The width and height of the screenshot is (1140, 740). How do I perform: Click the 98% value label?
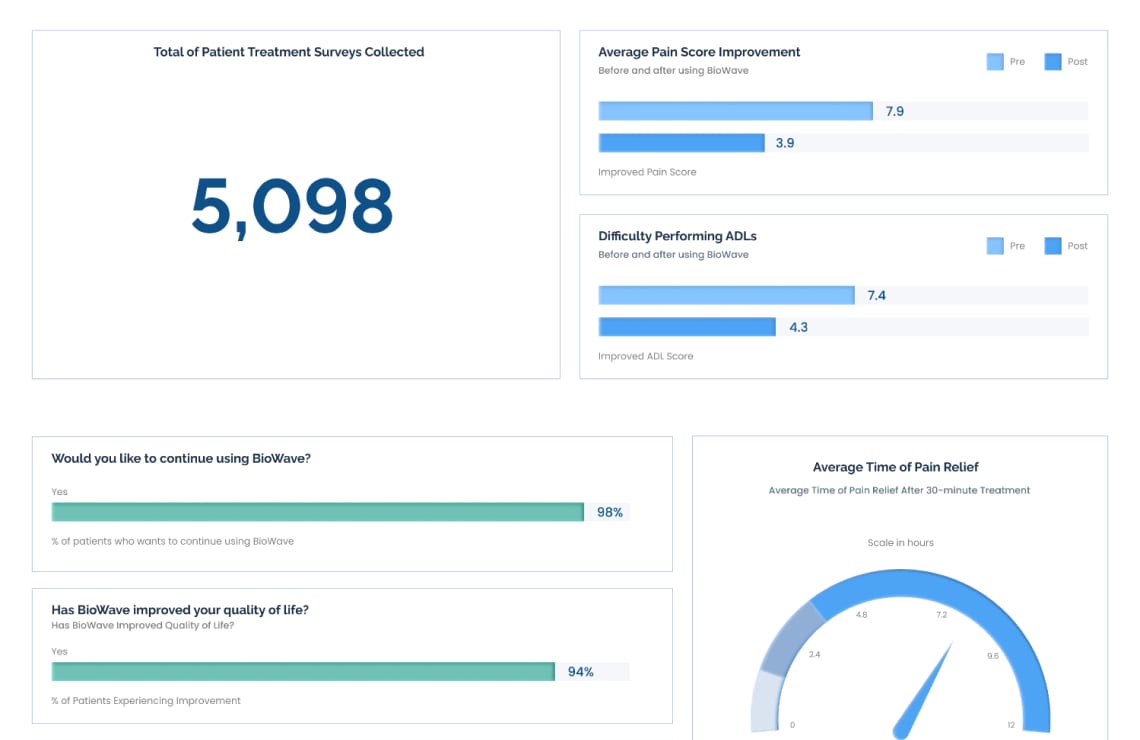pos(609,512)
